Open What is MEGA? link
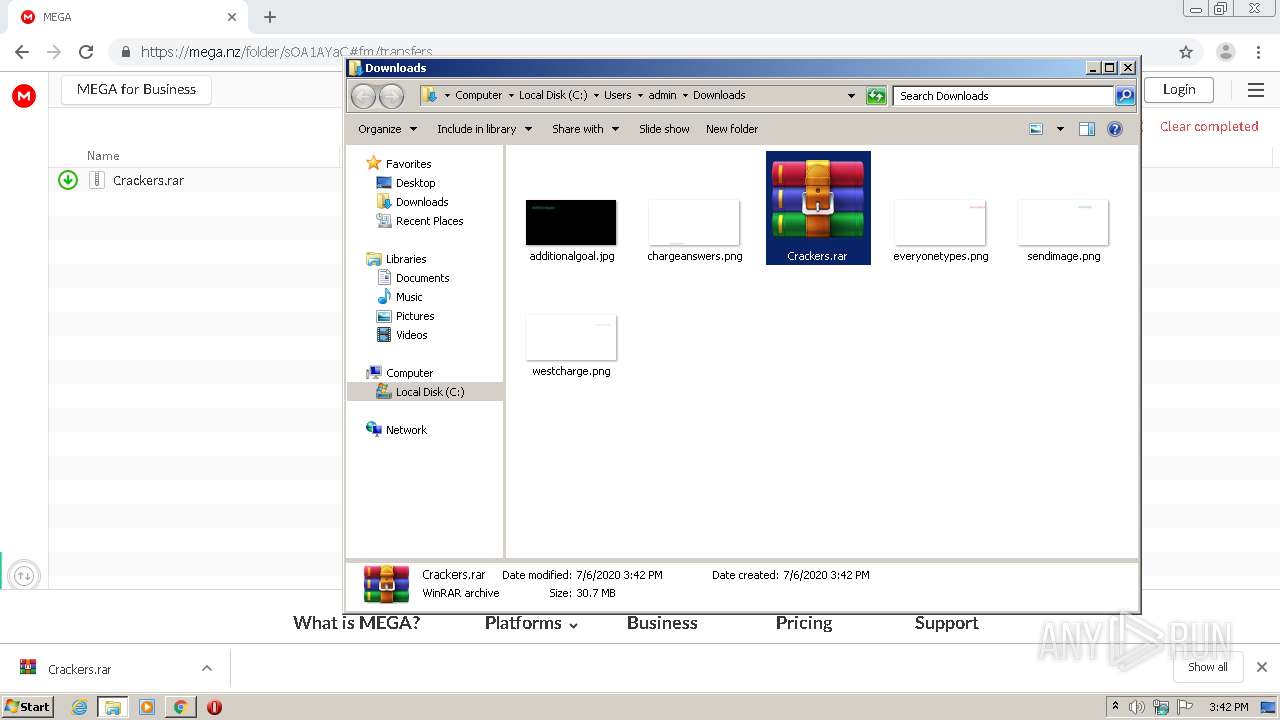The height and width of the screenshot is (720, 1280). click(x=356, y=623)
